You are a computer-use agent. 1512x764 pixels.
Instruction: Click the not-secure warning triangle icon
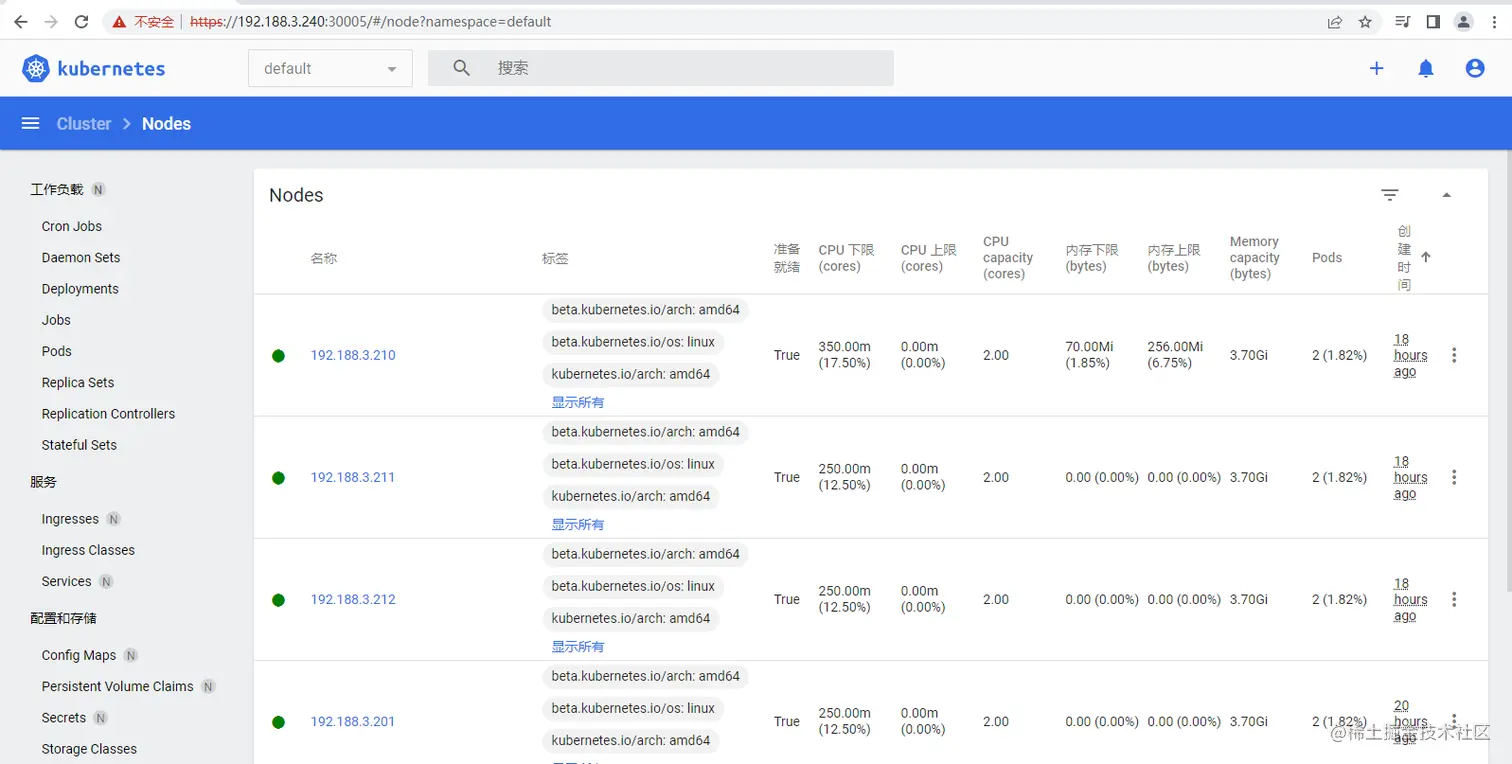(119, 21)
